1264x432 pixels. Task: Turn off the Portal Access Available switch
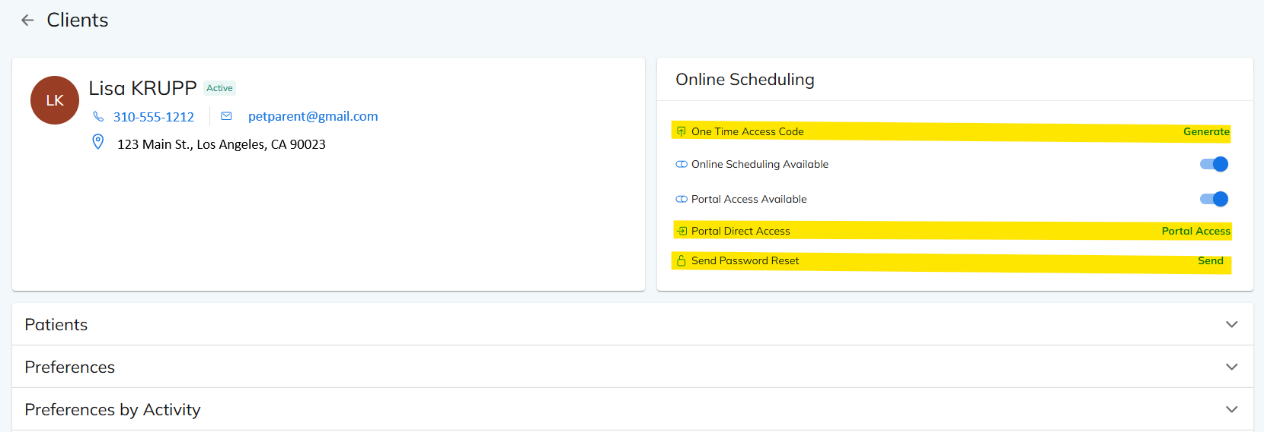(x=1213, y=199)
